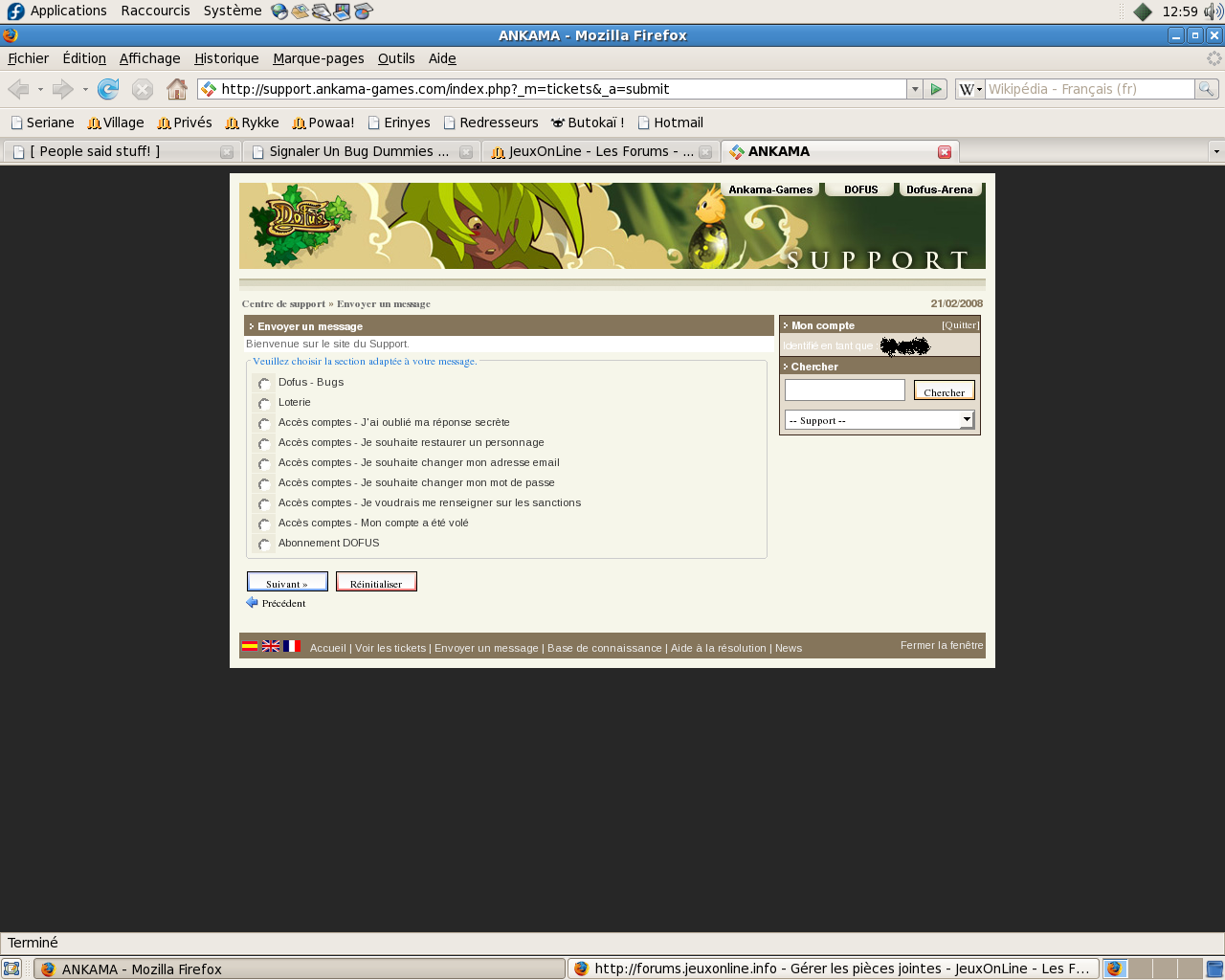The width and height of the screenshot is (1225, 980).
Task: Click the search magnifier icon
Action: point(1207,89)
